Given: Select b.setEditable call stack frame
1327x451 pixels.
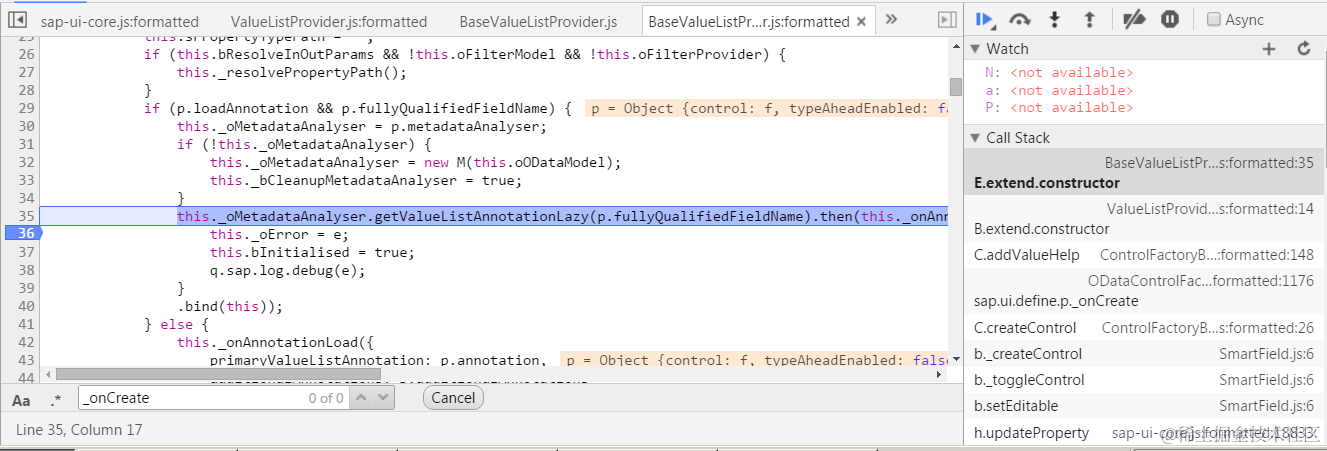Looking at the screenshot, I should point(1144,406).
